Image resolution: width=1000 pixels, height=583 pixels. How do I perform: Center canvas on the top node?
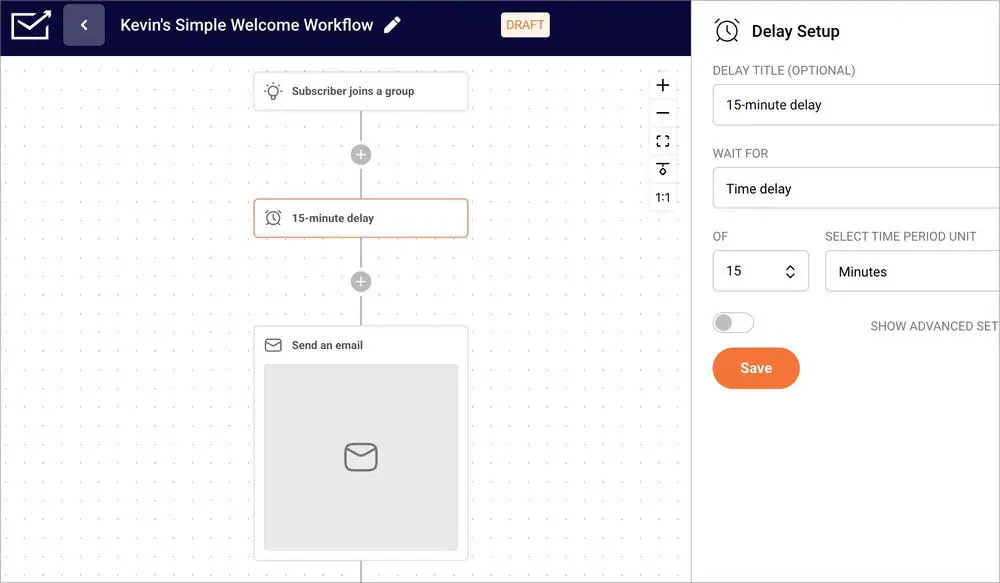pyautogui.click(x=663, y=170)
